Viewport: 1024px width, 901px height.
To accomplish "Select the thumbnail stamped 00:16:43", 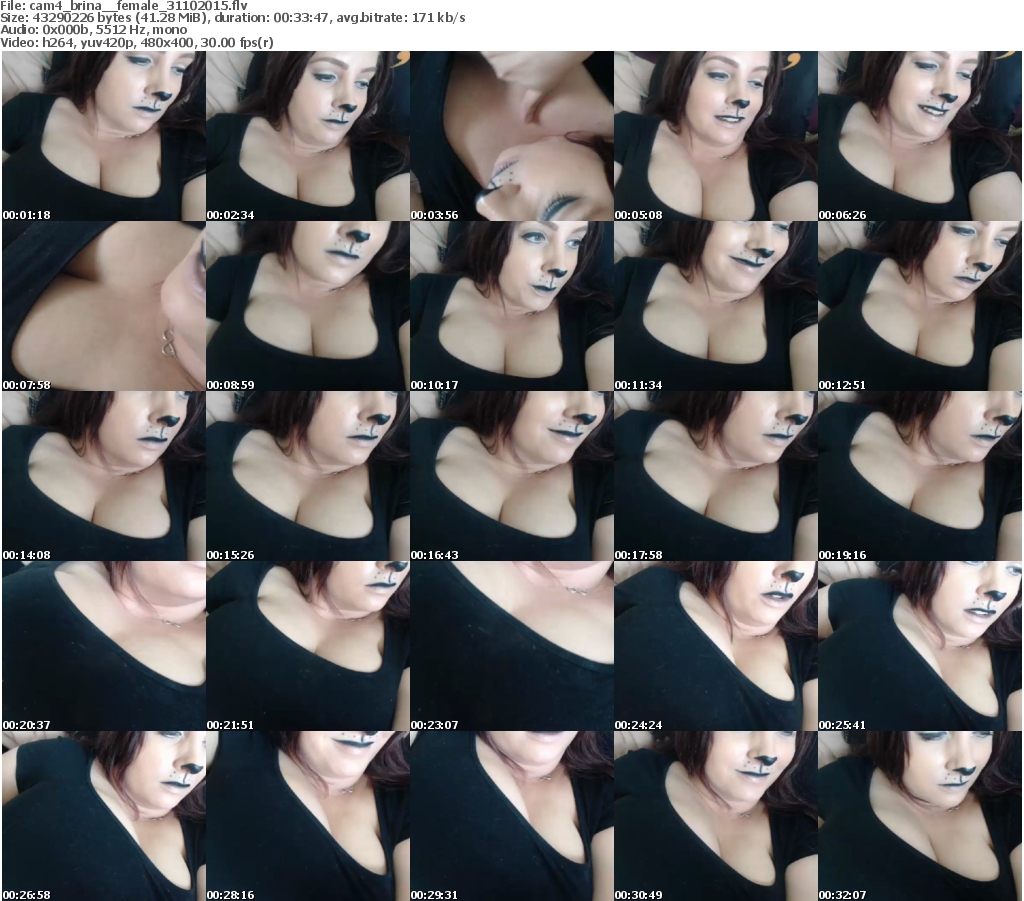I will pyautogui.click(x=511, y=476).
